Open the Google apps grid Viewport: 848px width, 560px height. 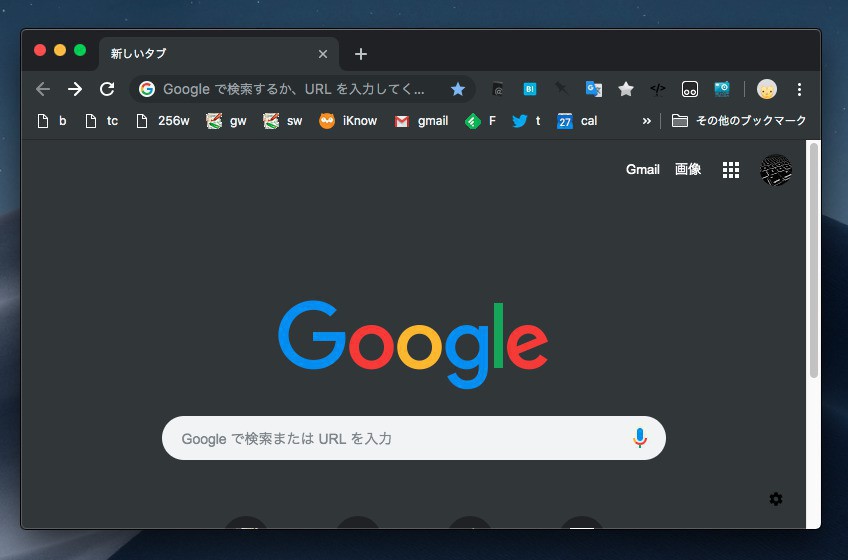point(731,170)
